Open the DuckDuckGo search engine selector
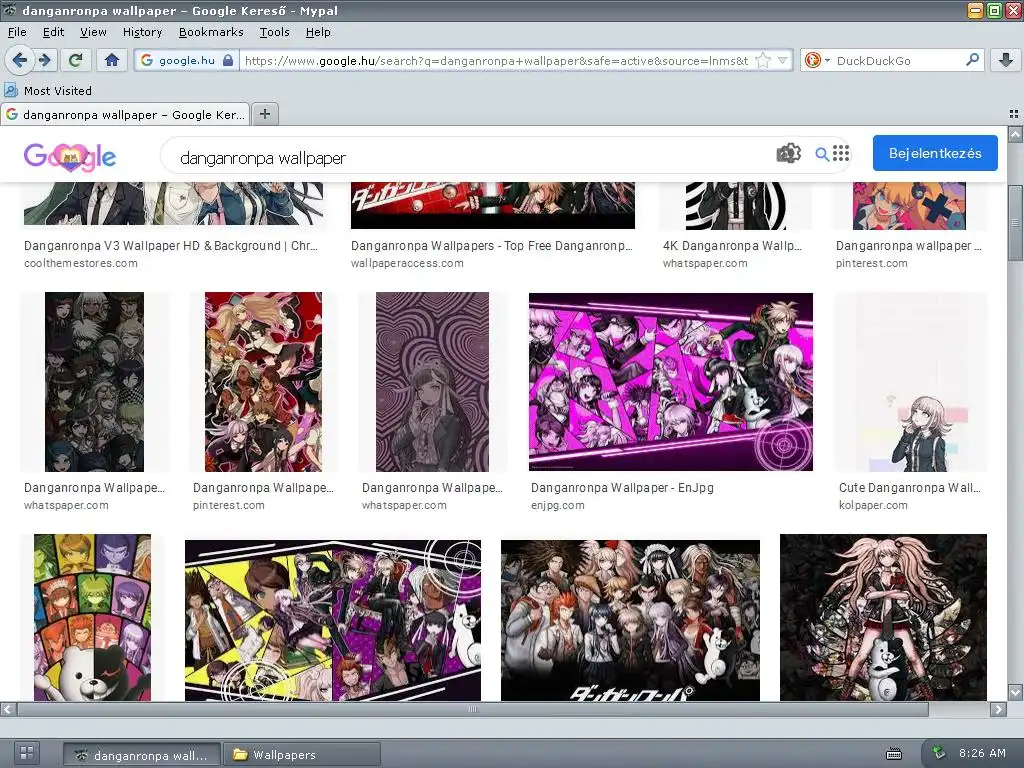The height and width of the screenshot is (768, 1024). (816, 61)
